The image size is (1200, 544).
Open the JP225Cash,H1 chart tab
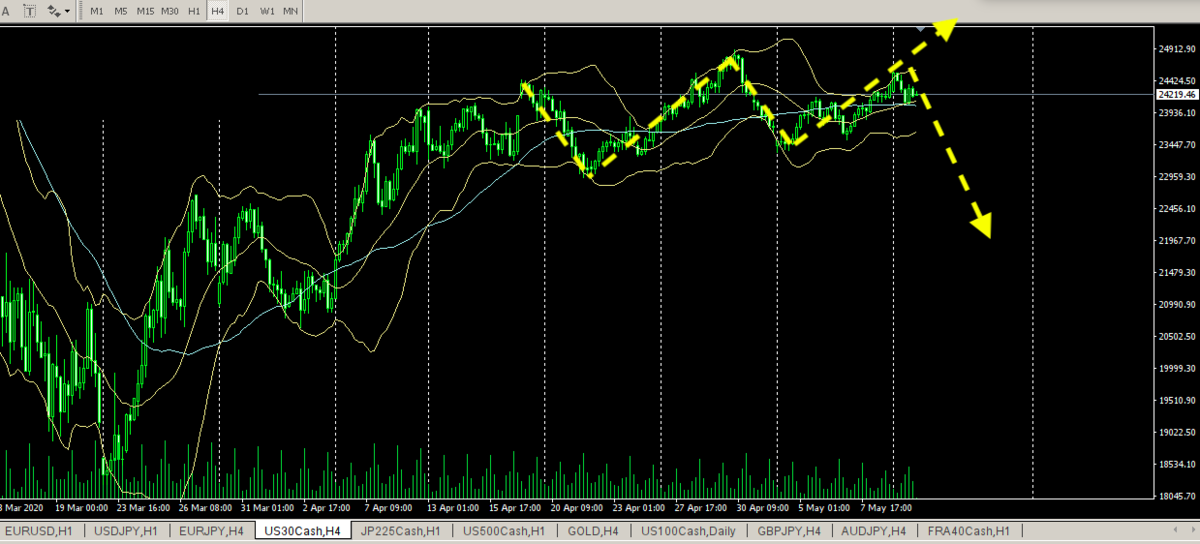point(401,531)
